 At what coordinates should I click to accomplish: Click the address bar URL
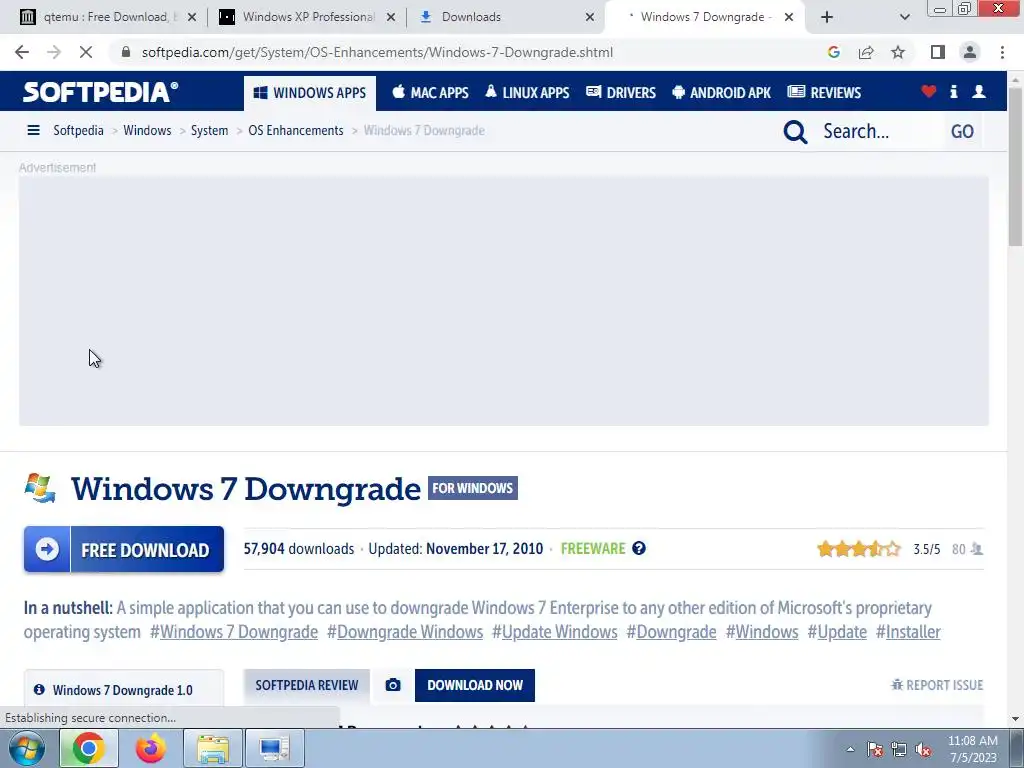coord(377,52)
